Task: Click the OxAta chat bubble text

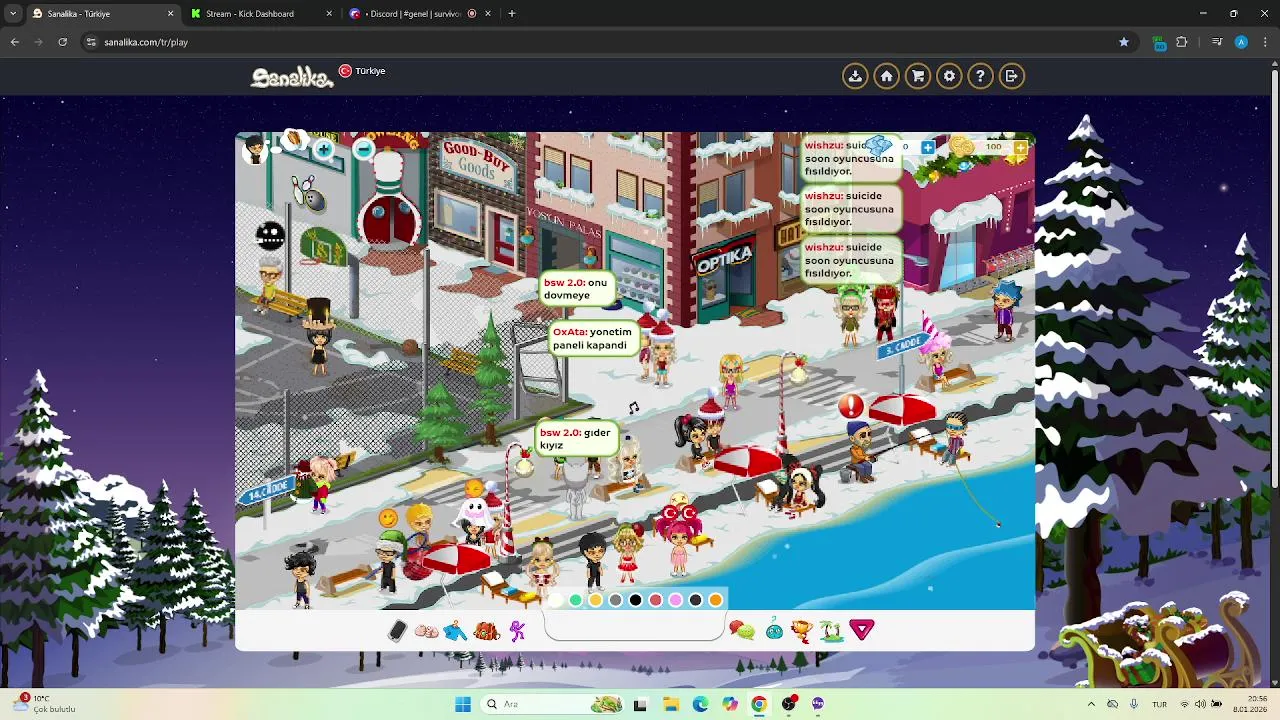Action: [x=592, y=339]
